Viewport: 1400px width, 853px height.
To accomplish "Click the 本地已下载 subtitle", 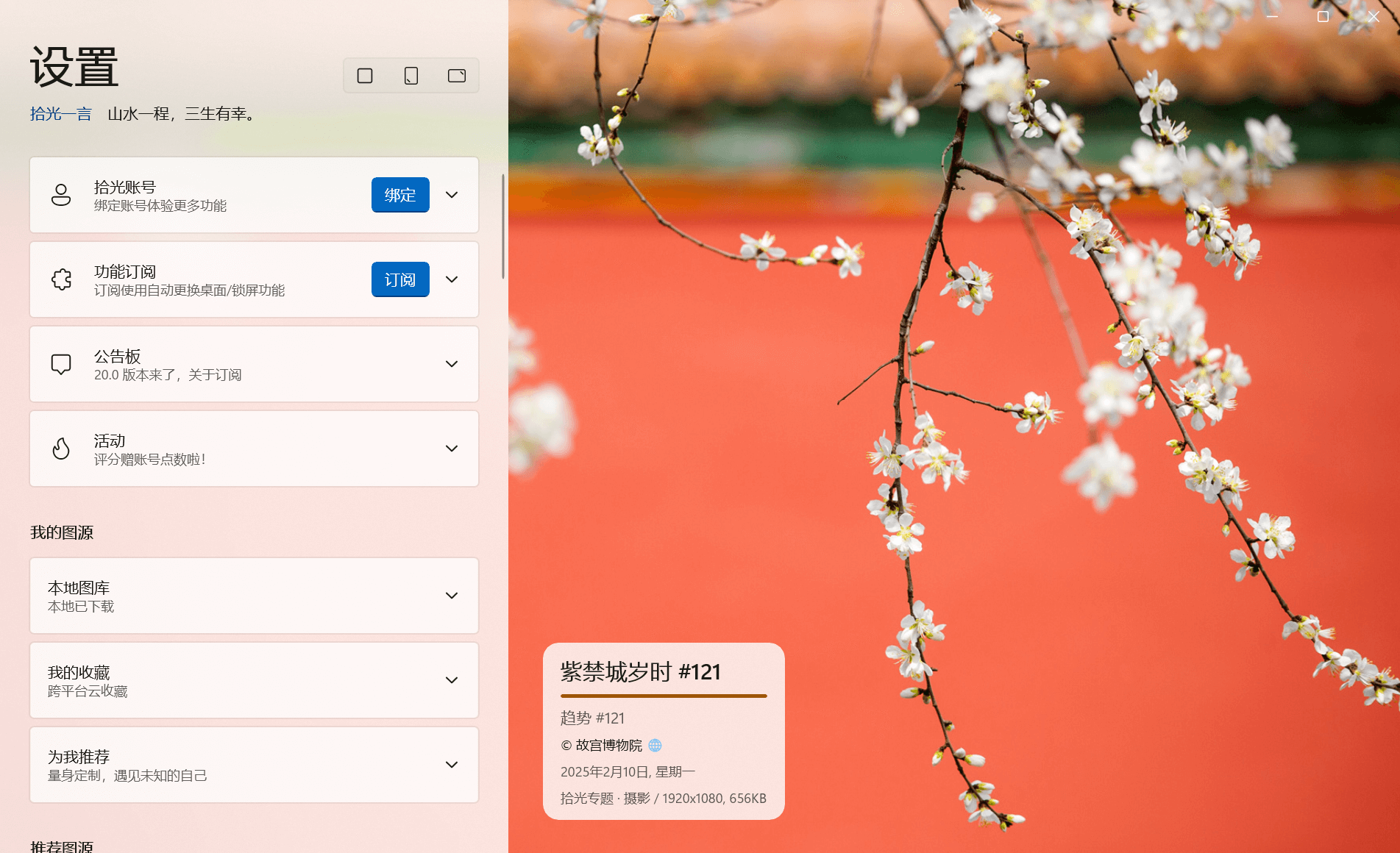I will pos(81,607).
